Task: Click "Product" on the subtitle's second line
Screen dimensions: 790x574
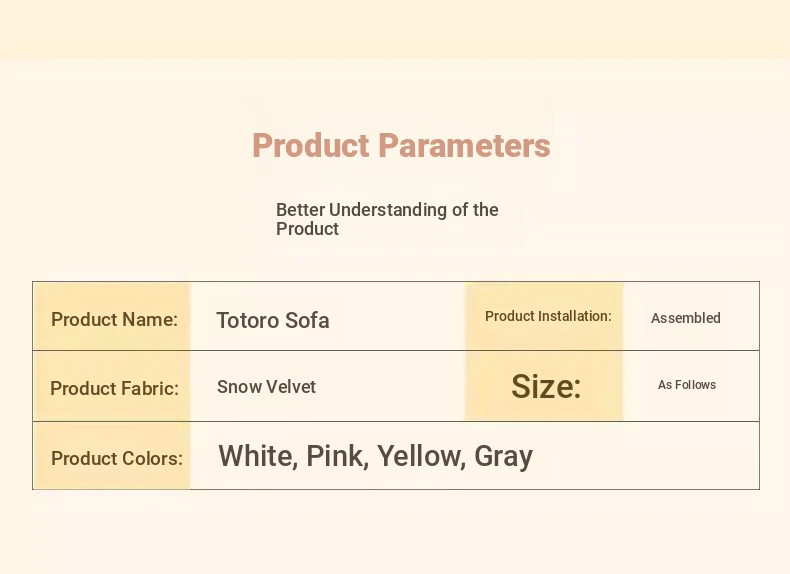Action: click(307, 229)
